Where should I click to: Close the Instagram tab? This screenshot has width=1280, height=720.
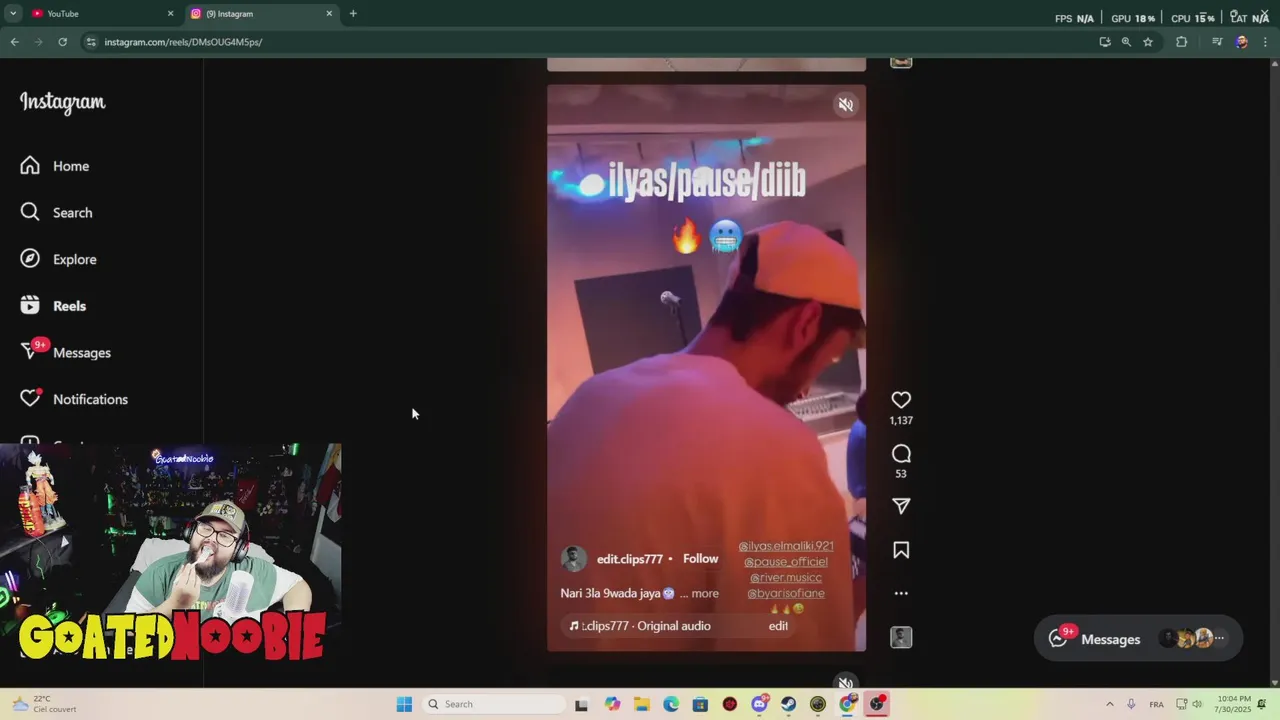tap(329, 14)
